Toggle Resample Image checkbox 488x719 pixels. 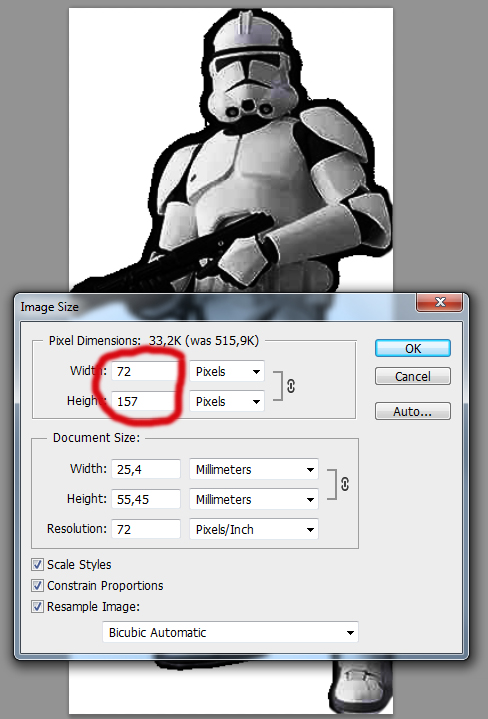pyautogui.click(x=38, y=607)
